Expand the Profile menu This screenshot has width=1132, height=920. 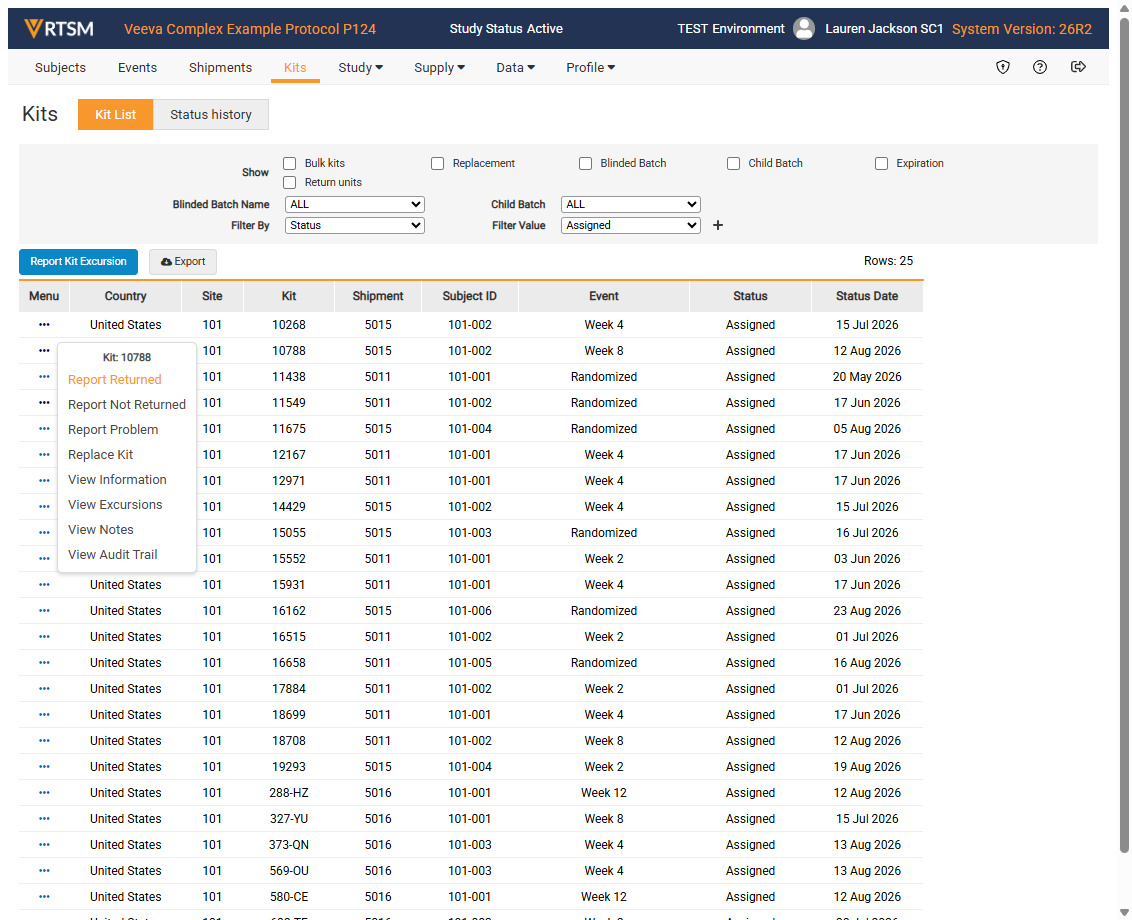(590, 68)
